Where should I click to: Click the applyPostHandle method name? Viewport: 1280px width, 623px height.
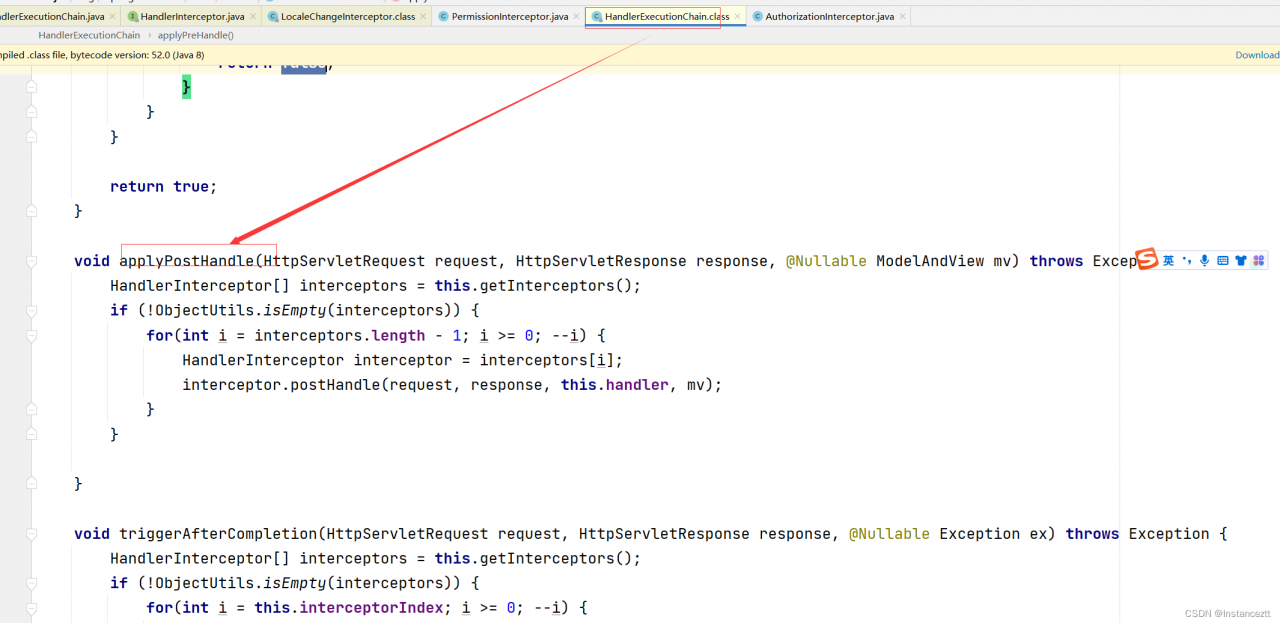pyautogui.click(x=187, y=261)
